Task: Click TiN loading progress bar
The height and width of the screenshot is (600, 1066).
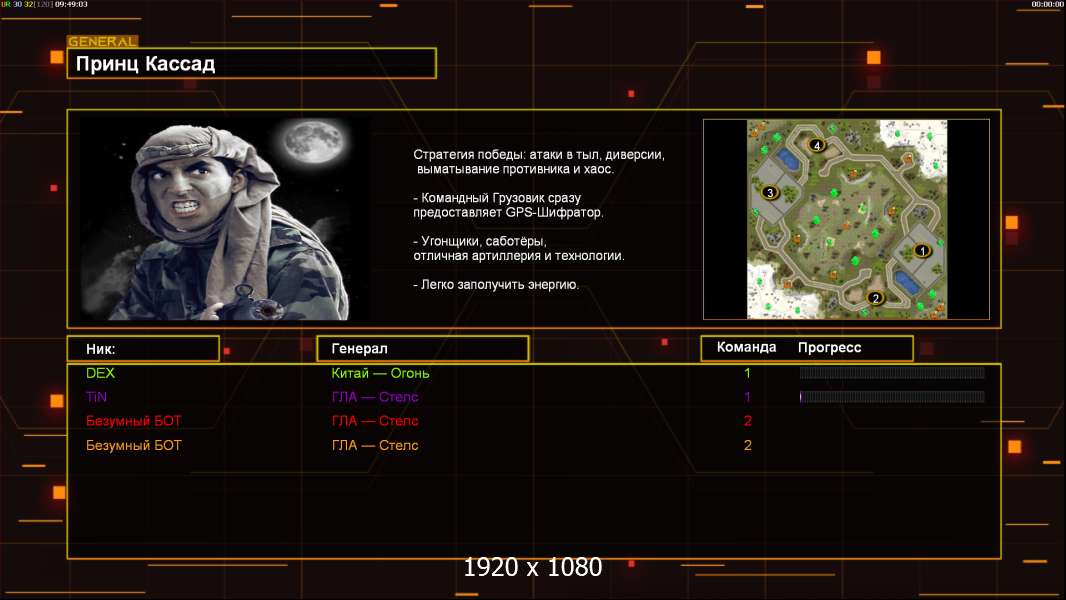Action: [x=892, y=397]
